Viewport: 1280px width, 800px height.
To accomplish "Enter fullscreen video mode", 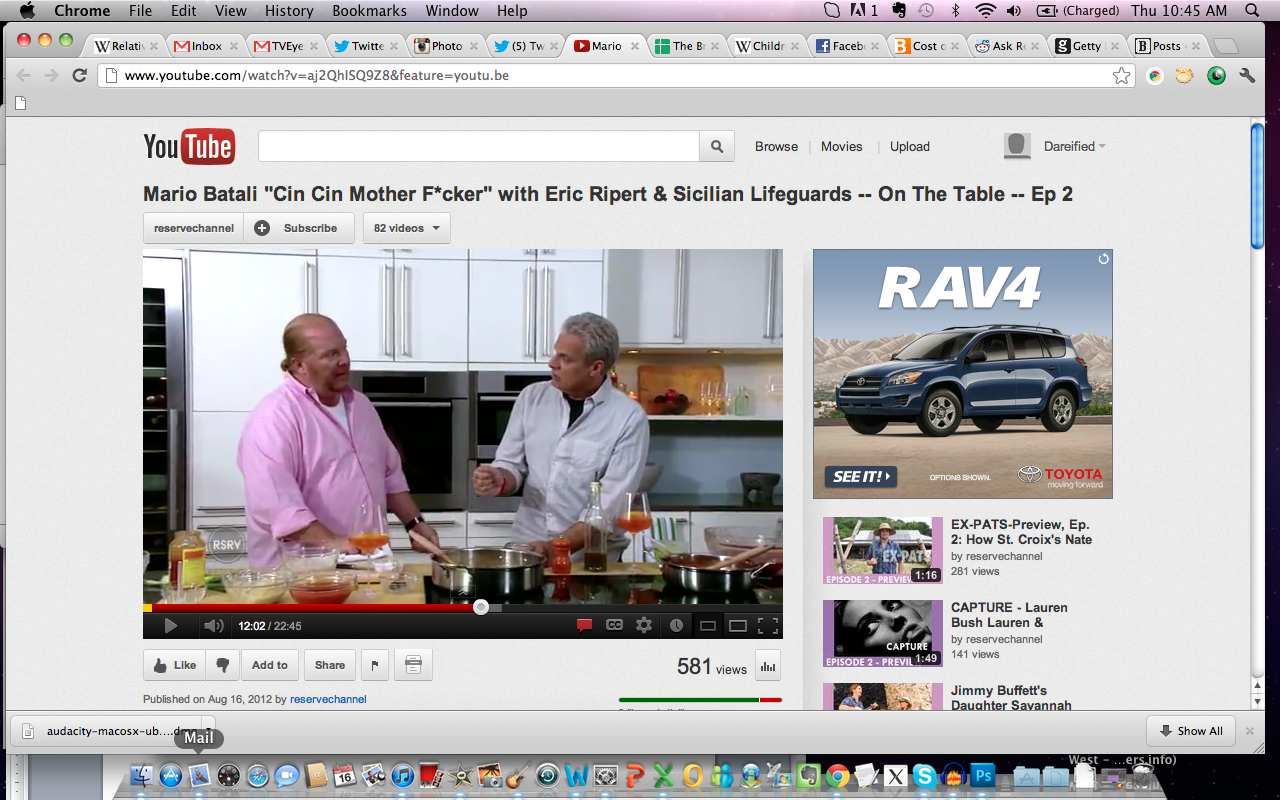I will click(767, 626).
